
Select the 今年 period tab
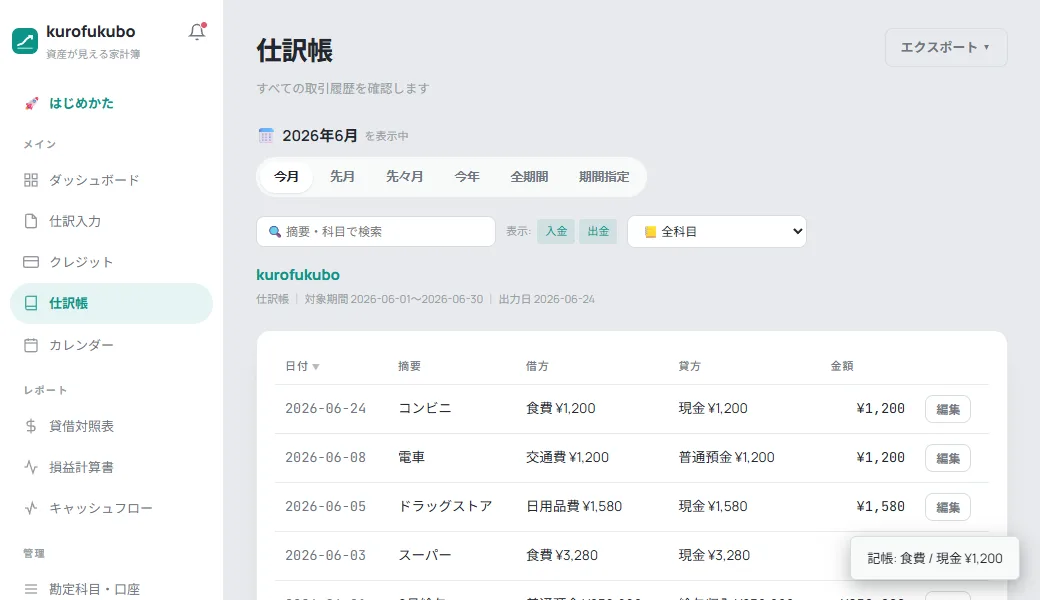[x=467, y=177]
